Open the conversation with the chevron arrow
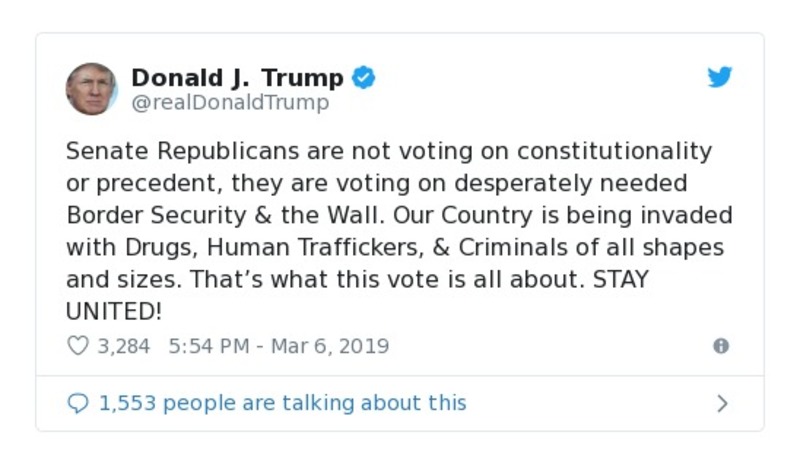The height and width of the screenshot is (467, 800). [722, 403]
